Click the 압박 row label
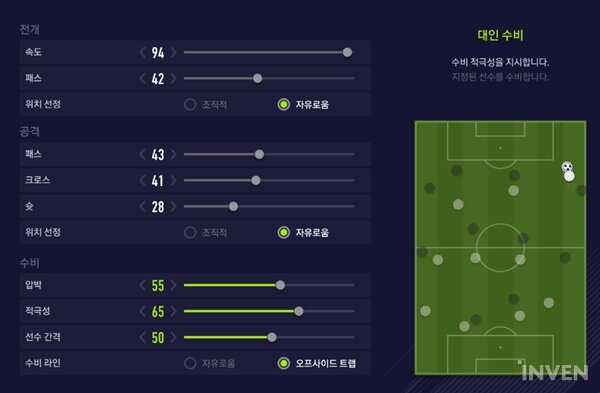This screenshot has width=600, height=393. [x=33, y=285]
